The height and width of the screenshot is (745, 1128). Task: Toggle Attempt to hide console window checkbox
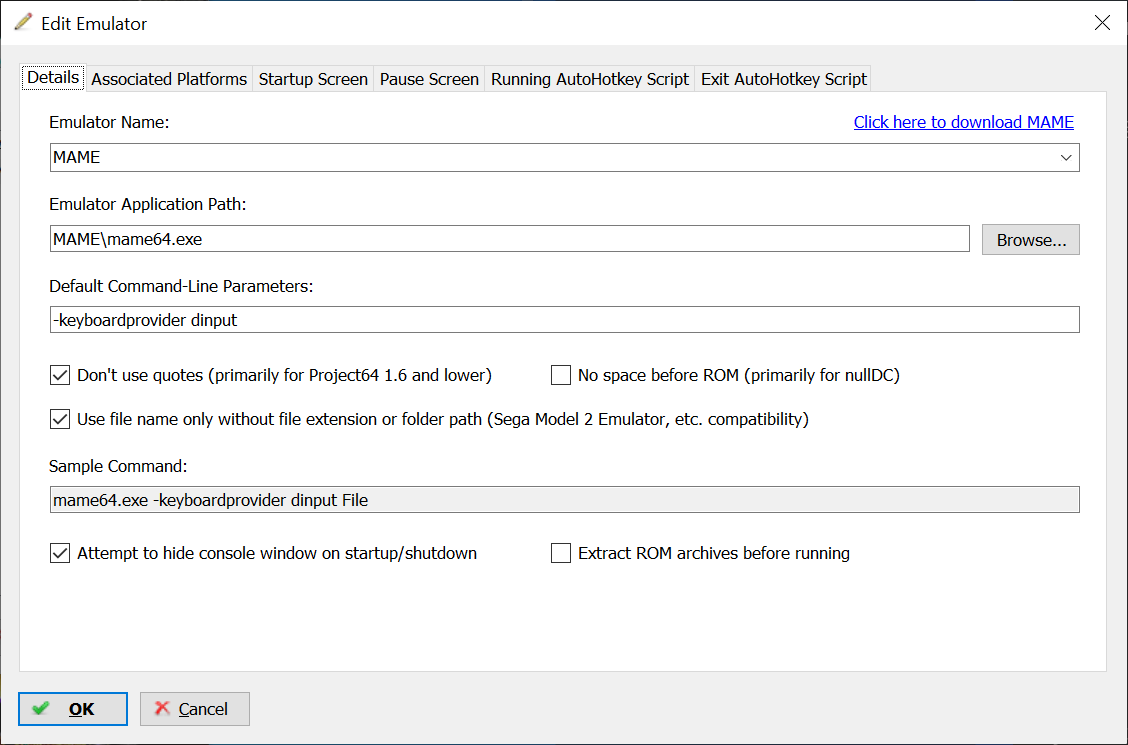(x=60, y=553)
